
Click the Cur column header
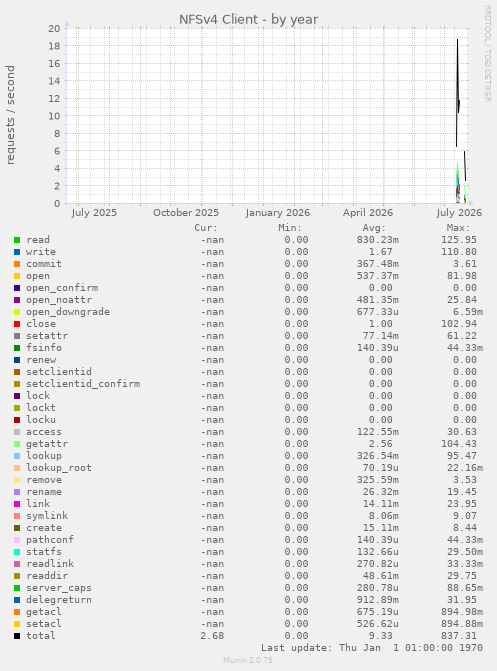tap(206, 228)
